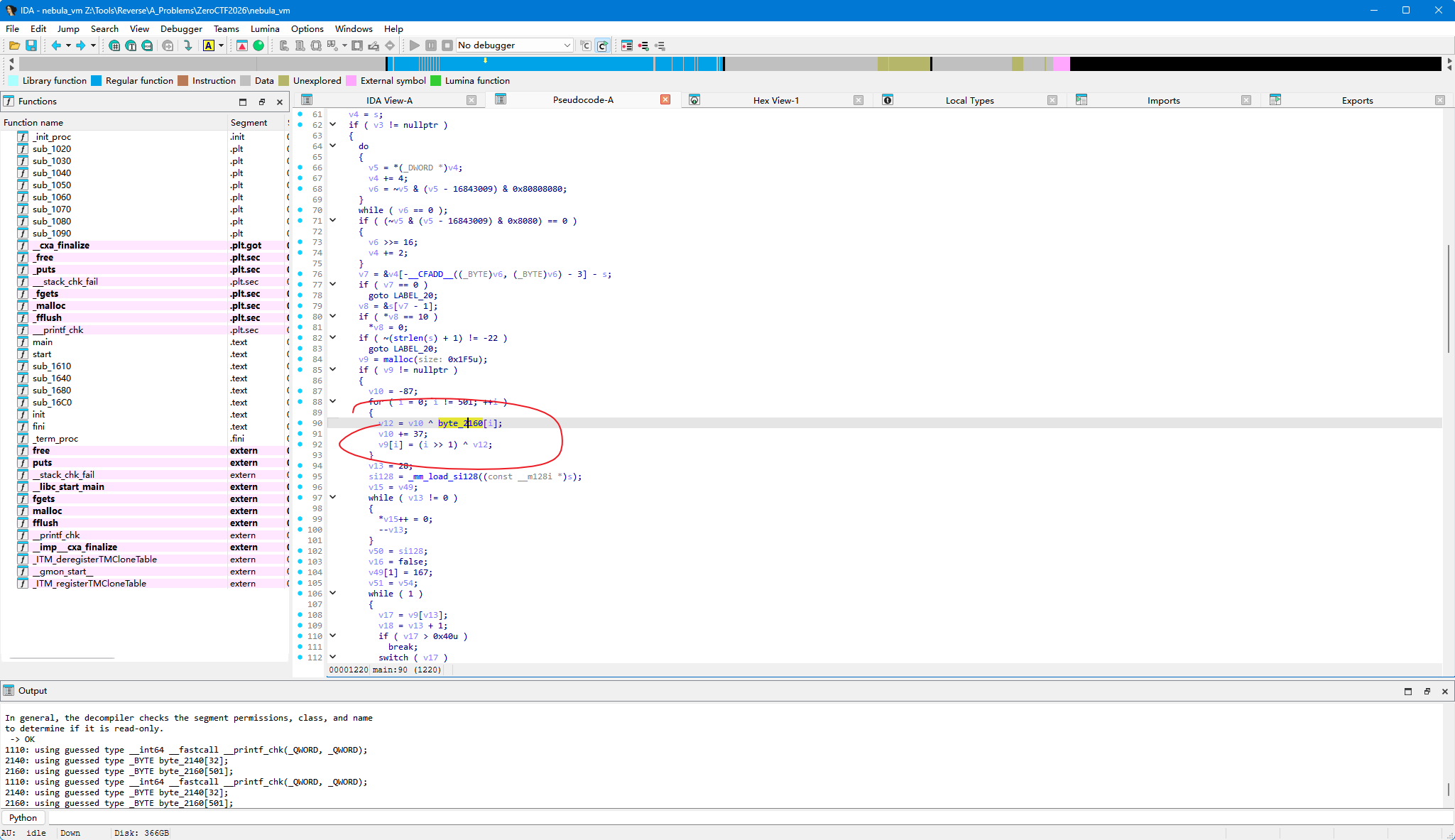This screenshot has width=1455, height=840.
Task: Collapse the for-loop block at line 88
Action: [x=332, y=401]
